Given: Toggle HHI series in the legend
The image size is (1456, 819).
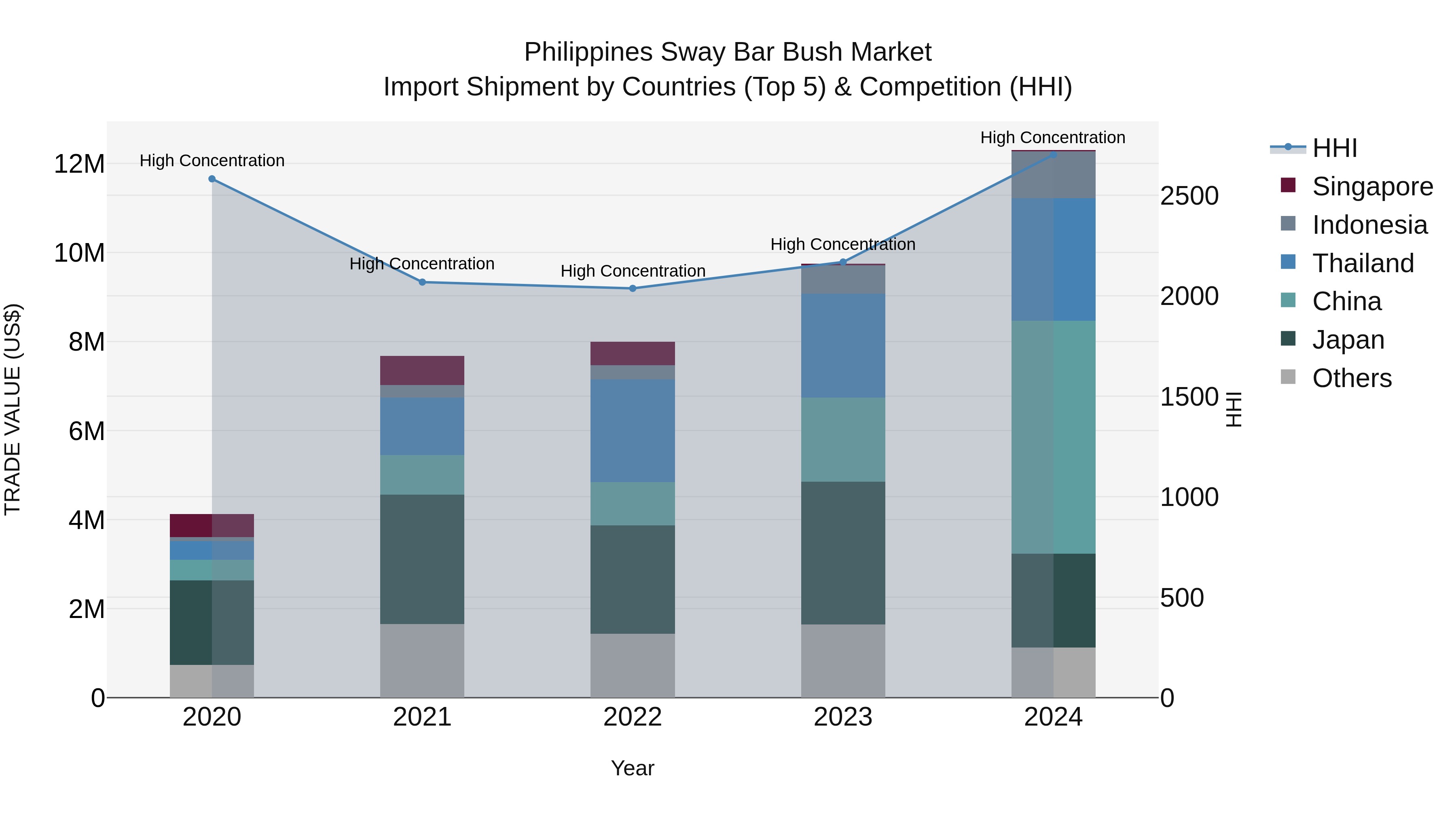Looking at the screenshot, I should pyautogui.click(x=1314, y=148).
